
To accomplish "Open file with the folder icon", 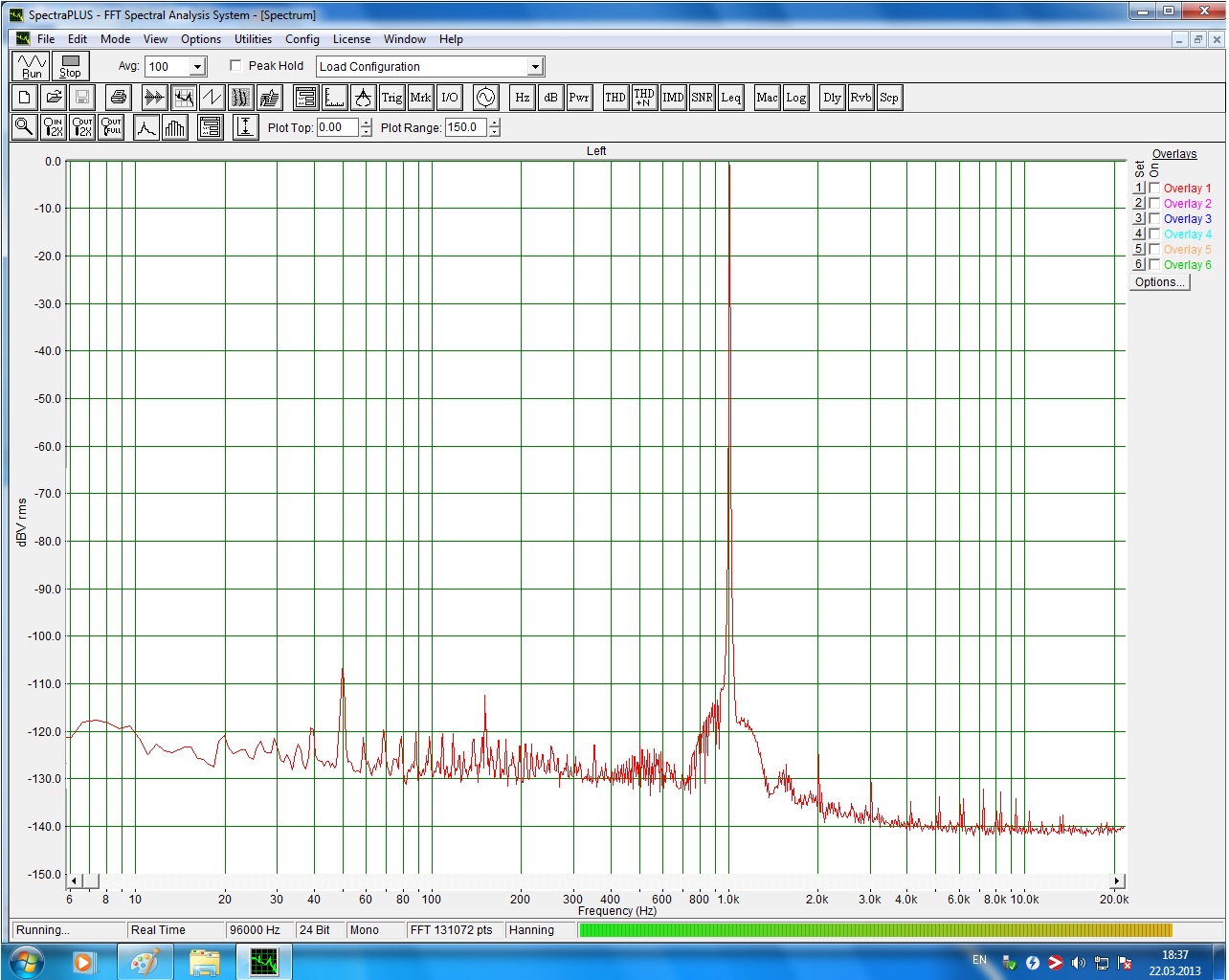I will [x=54, y=98].
